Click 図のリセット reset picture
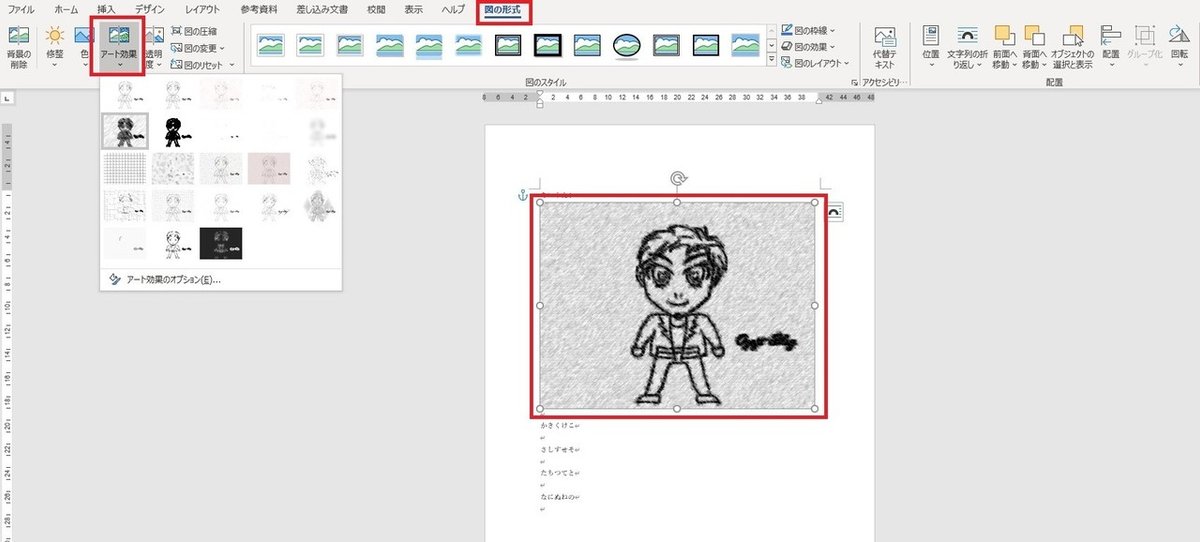Viewport: 1200px width, 542px height. point(197,64)
